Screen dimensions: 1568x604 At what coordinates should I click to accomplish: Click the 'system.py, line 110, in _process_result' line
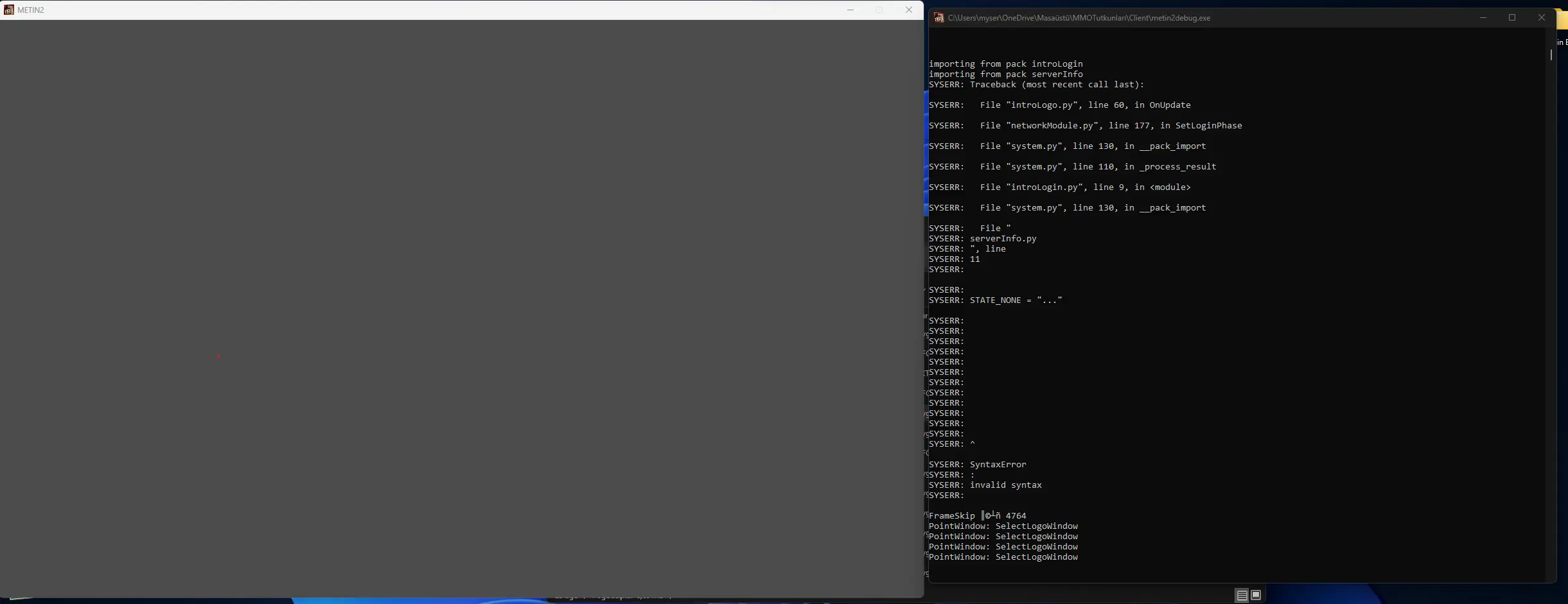pos(1073,167)
